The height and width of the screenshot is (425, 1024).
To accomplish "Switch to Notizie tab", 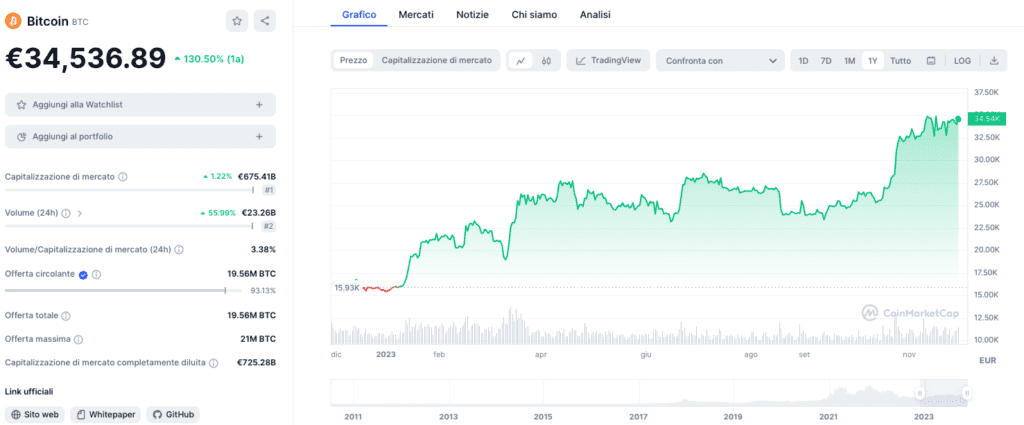I will click(x=472, y=14).
